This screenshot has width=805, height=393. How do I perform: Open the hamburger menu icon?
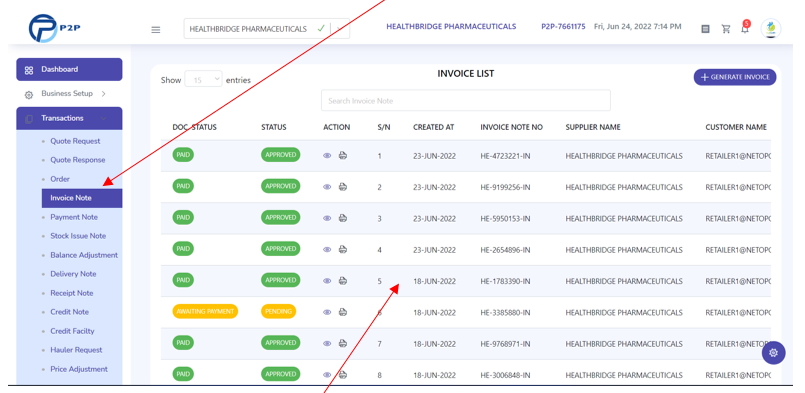pos(156,30)
